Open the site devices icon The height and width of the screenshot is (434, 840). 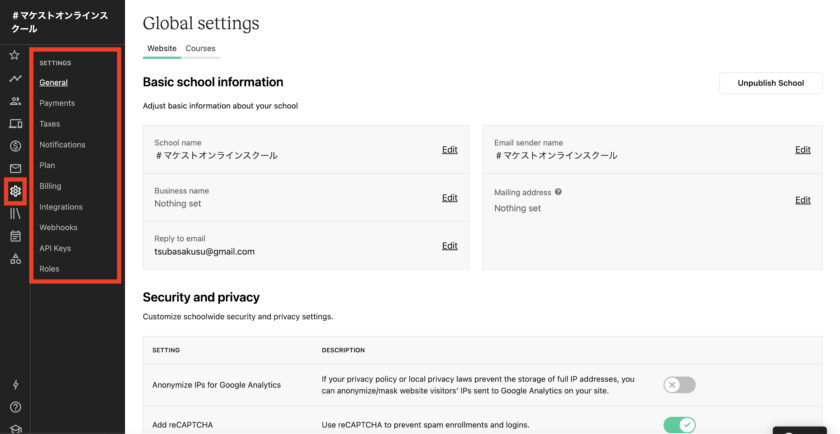16,123
